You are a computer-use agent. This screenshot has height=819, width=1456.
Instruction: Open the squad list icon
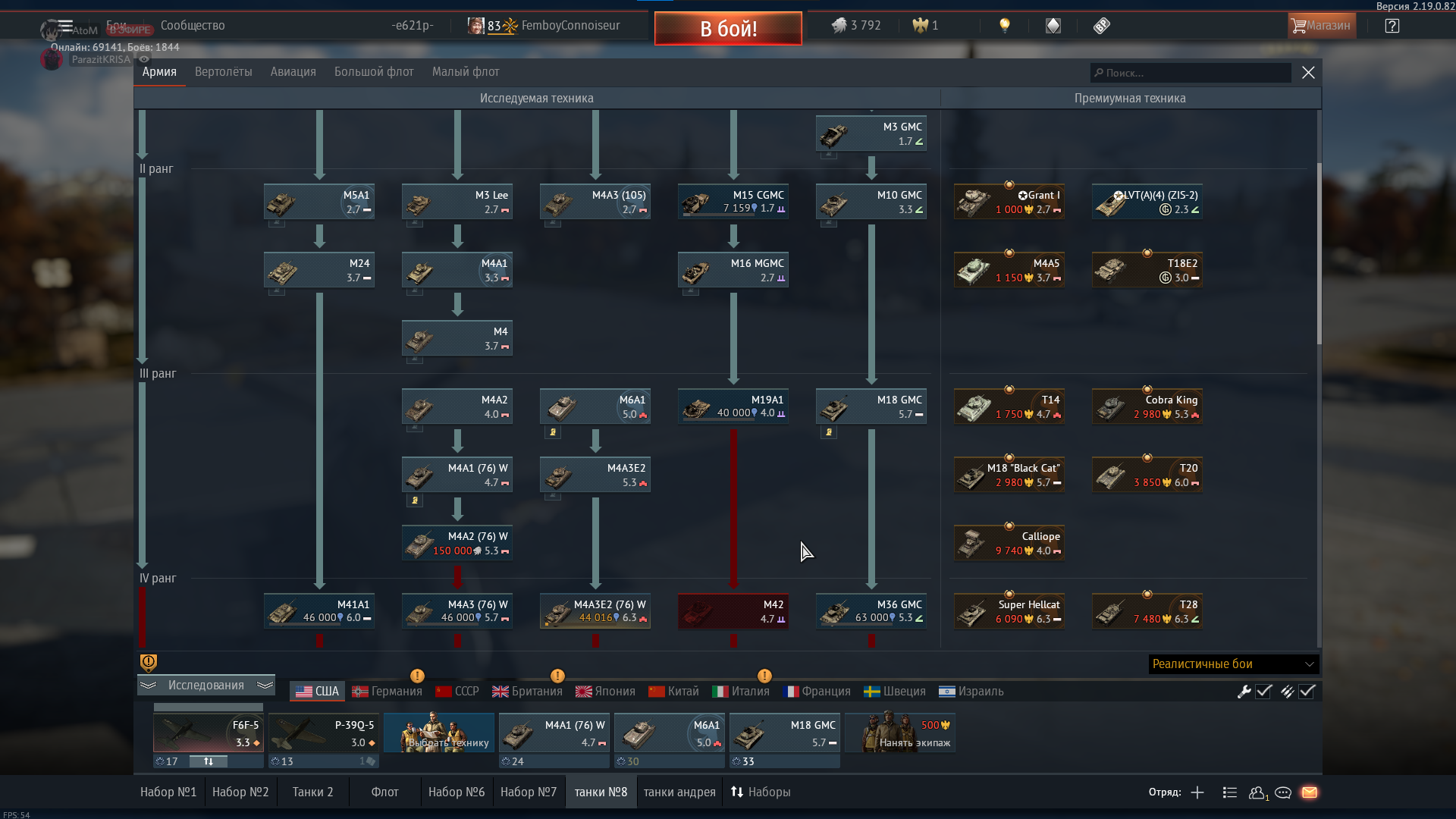[x=1230, y=792]
